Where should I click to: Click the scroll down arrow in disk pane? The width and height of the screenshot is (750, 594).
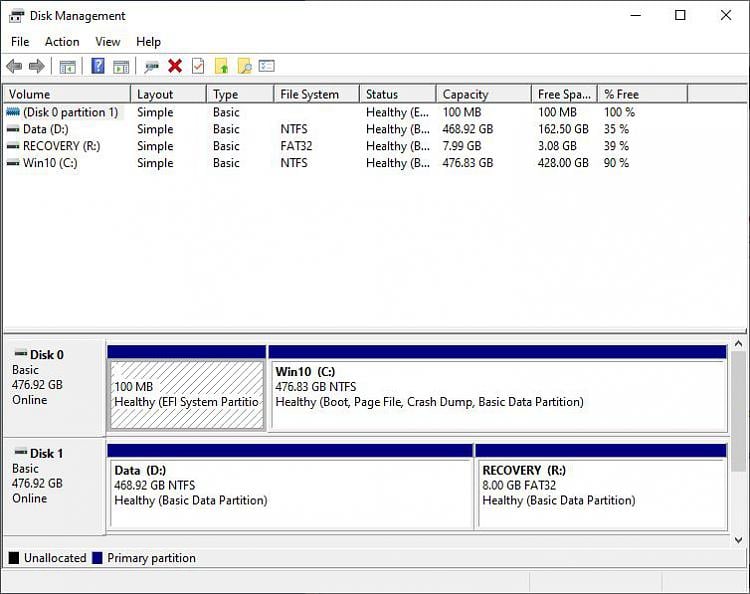click(738, 540)
